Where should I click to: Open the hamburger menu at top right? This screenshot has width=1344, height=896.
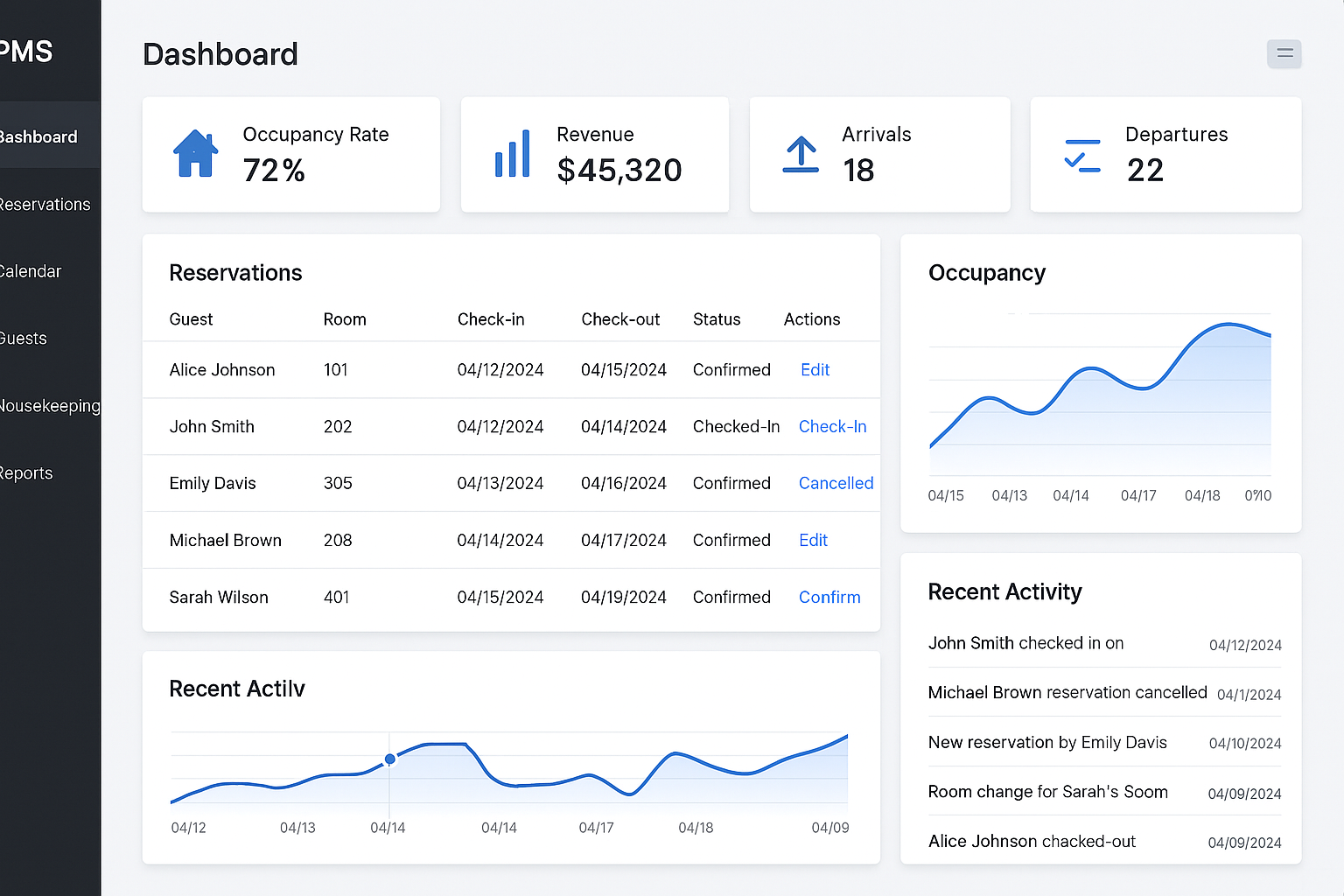point(1284,53)
